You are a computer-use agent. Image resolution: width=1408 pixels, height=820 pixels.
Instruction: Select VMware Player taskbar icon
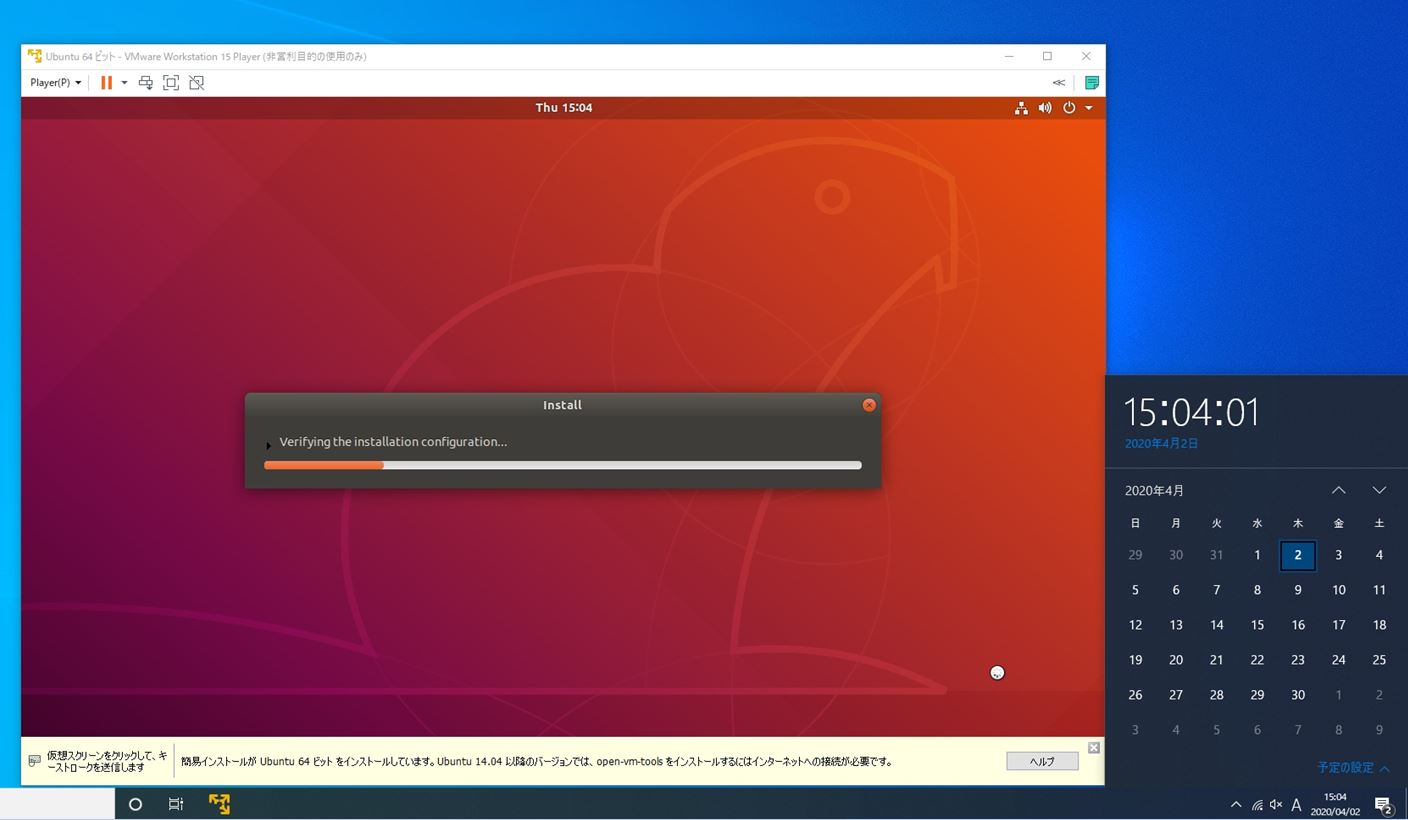tap(219, 804)
